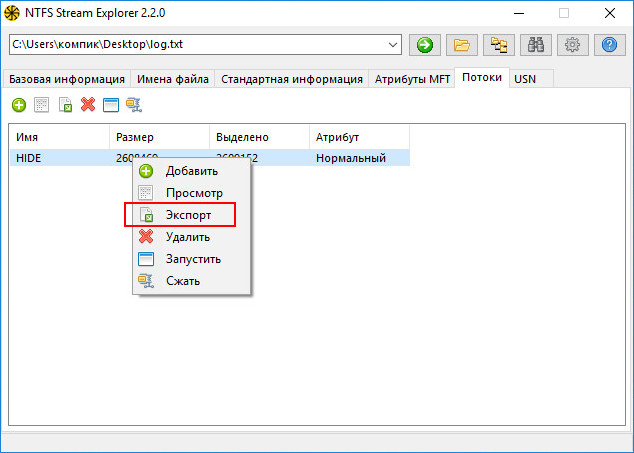Open help with the question mark button
The height and width of the screenshot is (453, 634).
610,45
